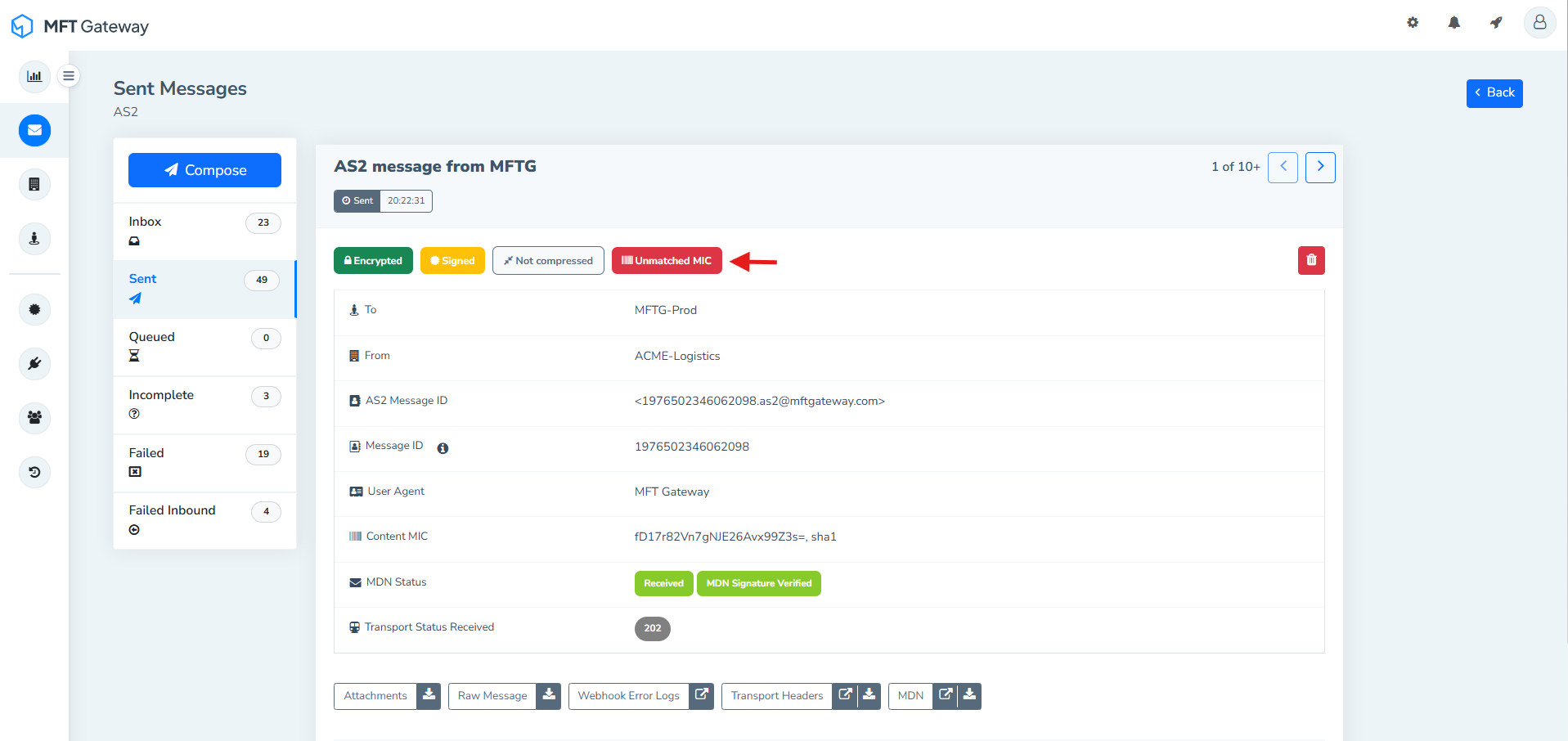
Task: Click the Unmatched MIC red badge
Action: click(666, 261)
